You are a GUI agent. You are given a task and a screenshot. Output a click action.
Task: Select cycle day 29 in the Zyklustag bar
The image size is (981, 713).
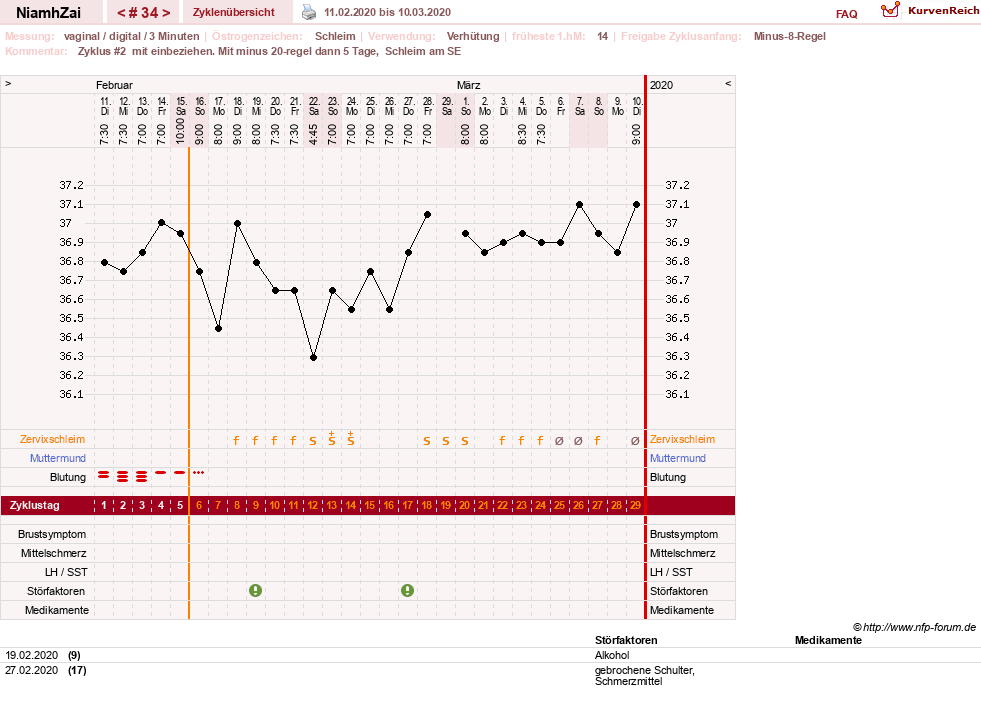(x=636, y=505)
